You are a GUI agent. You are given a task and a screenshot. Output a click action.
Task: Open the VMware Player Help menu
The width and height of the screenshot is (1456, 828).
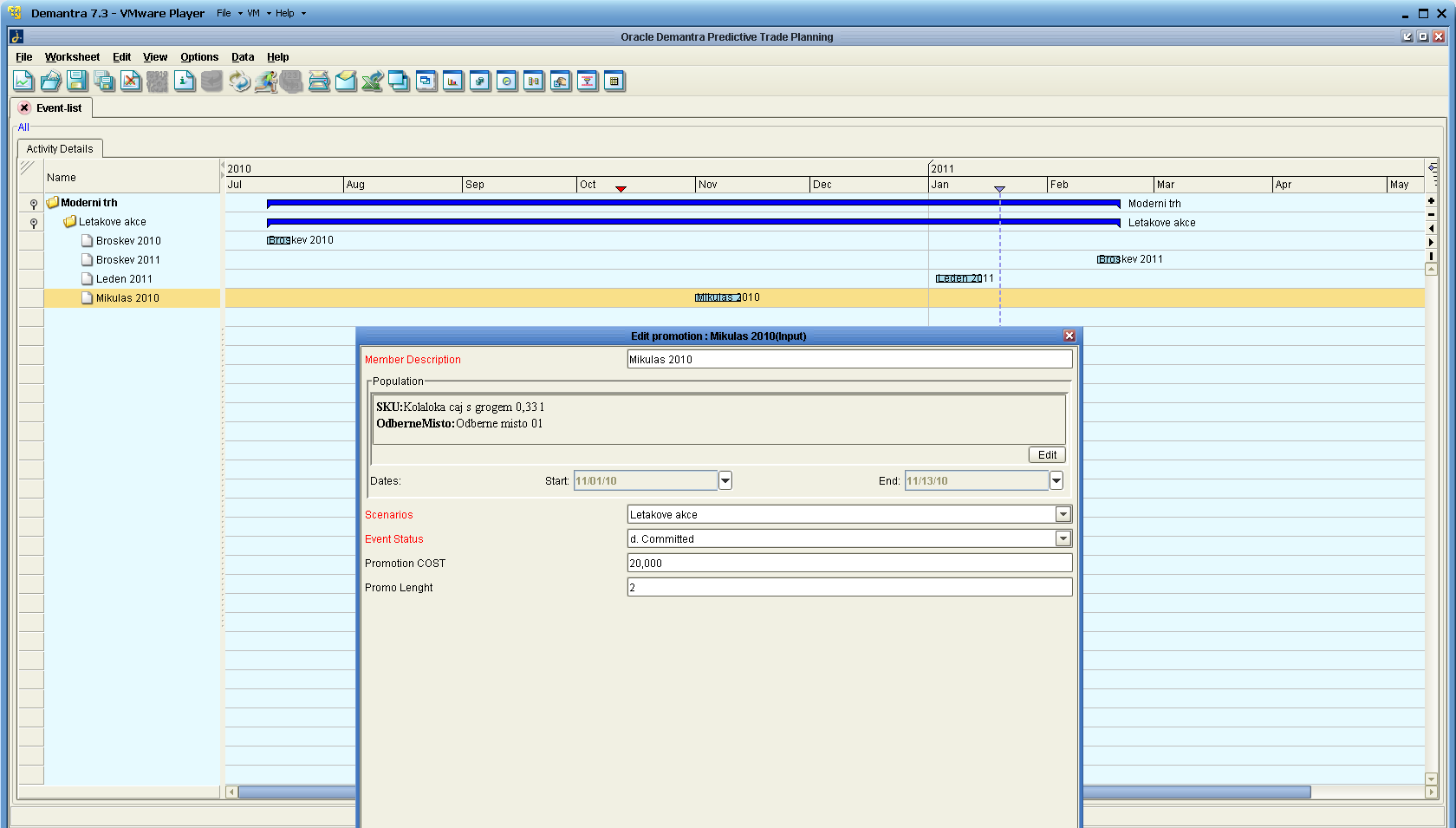[x=290, y=13]
